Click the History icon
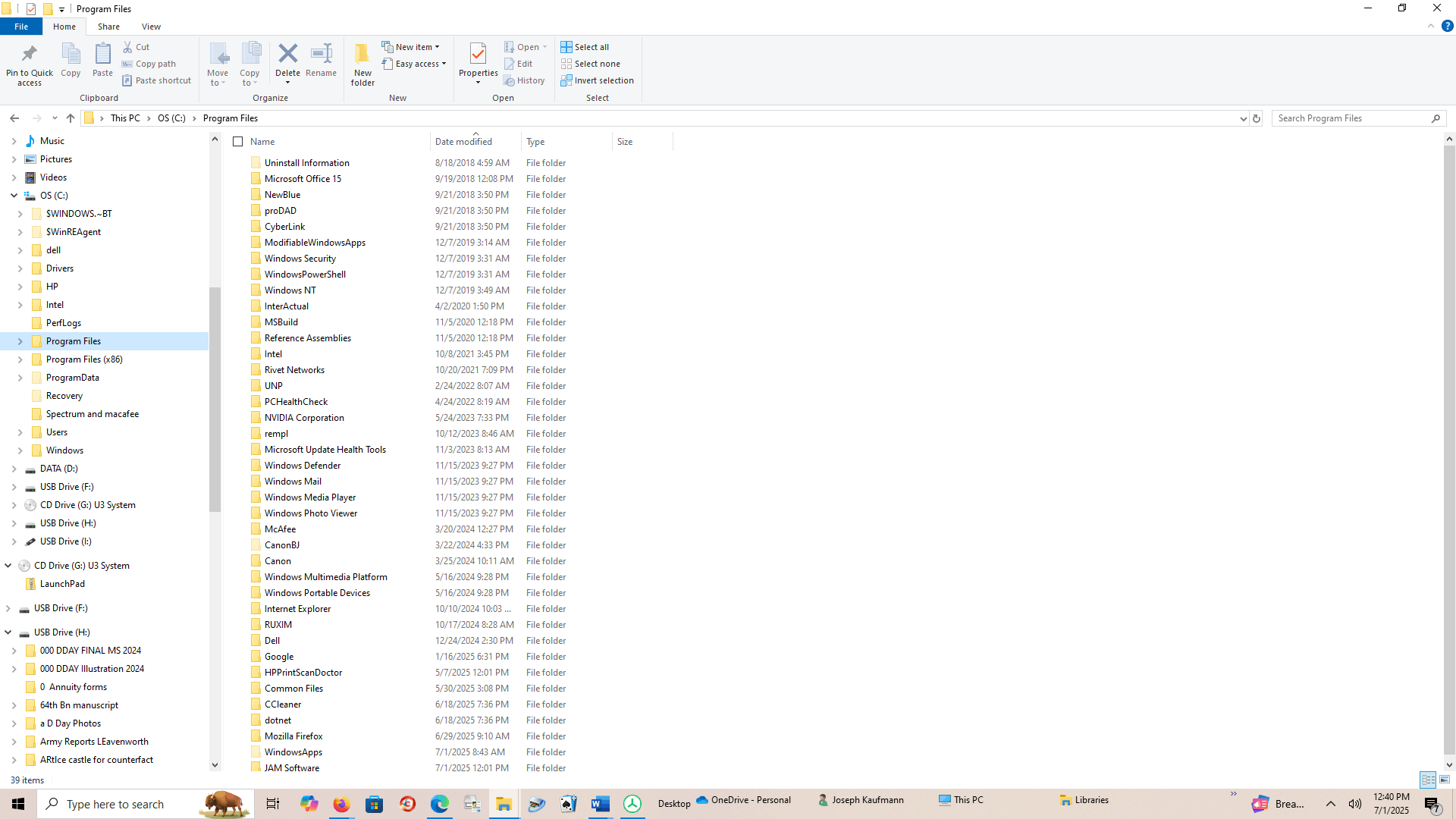This screenshot has height=819, width=1456. tap(510, 80)
